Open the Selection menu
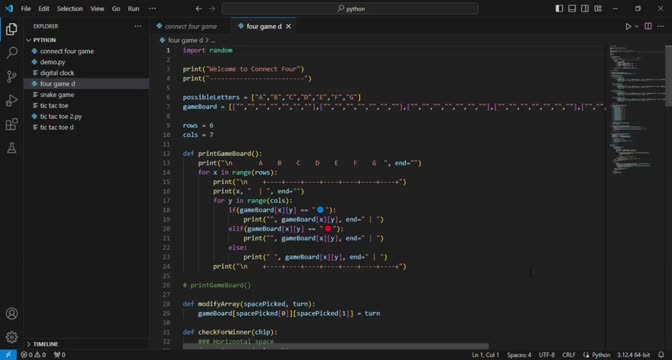The image size is (672, 360). [x=70, y=9]
